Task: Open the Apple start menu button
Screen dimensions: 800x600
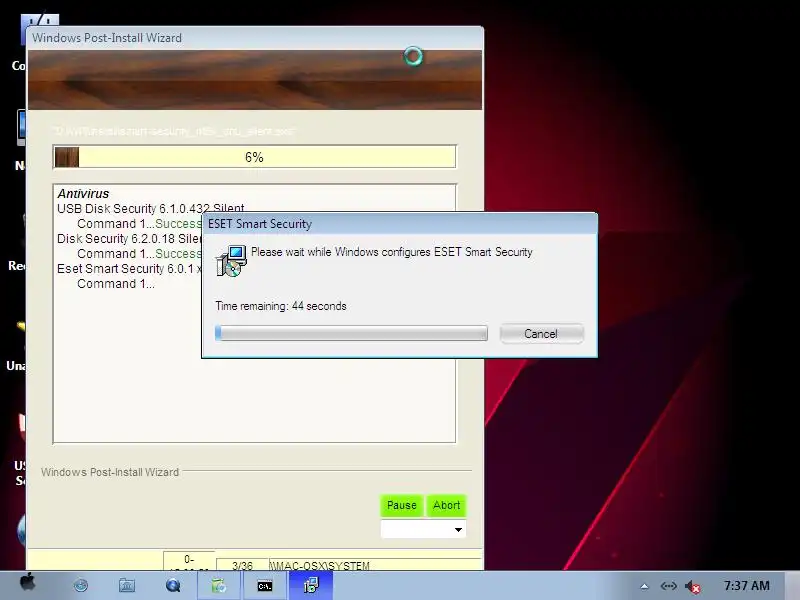Action: [x=28, y=583]
